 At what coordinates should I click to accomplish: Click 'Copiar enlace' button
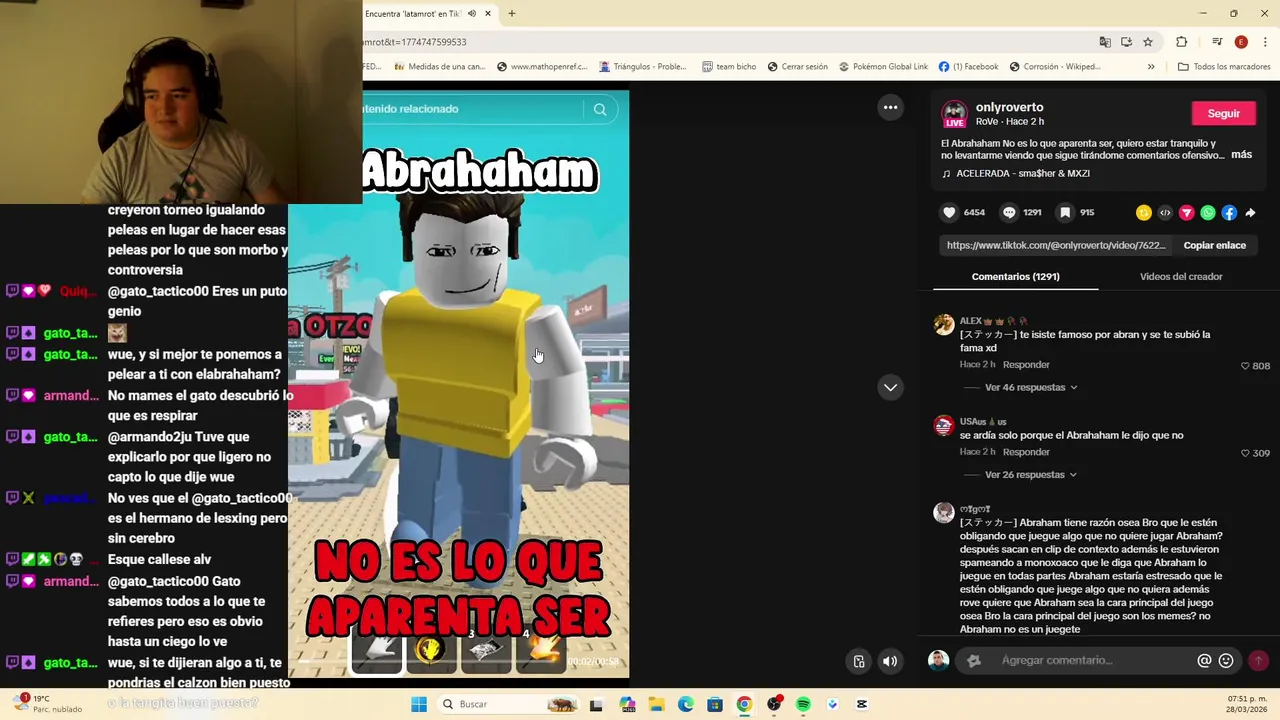(x=1214, y=245)
